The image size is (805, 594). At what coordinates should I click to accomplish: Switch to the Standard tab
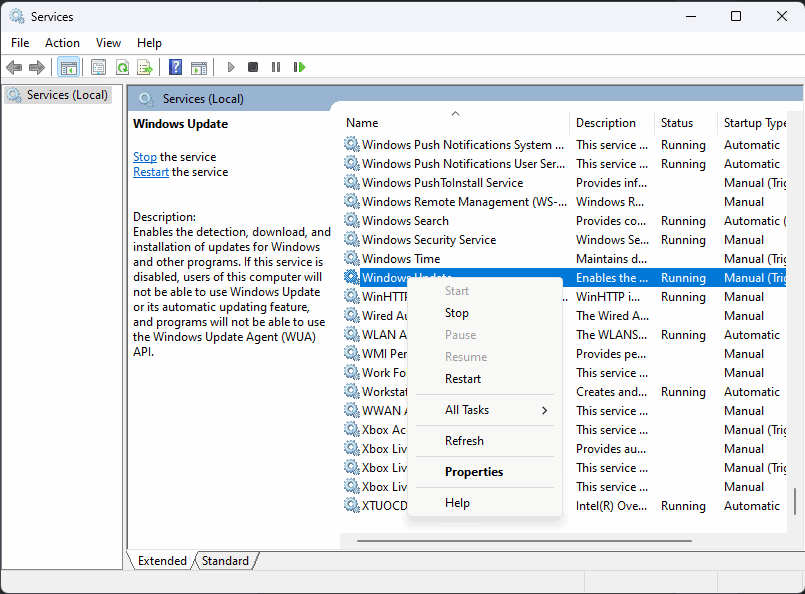[x=225, y=561]
